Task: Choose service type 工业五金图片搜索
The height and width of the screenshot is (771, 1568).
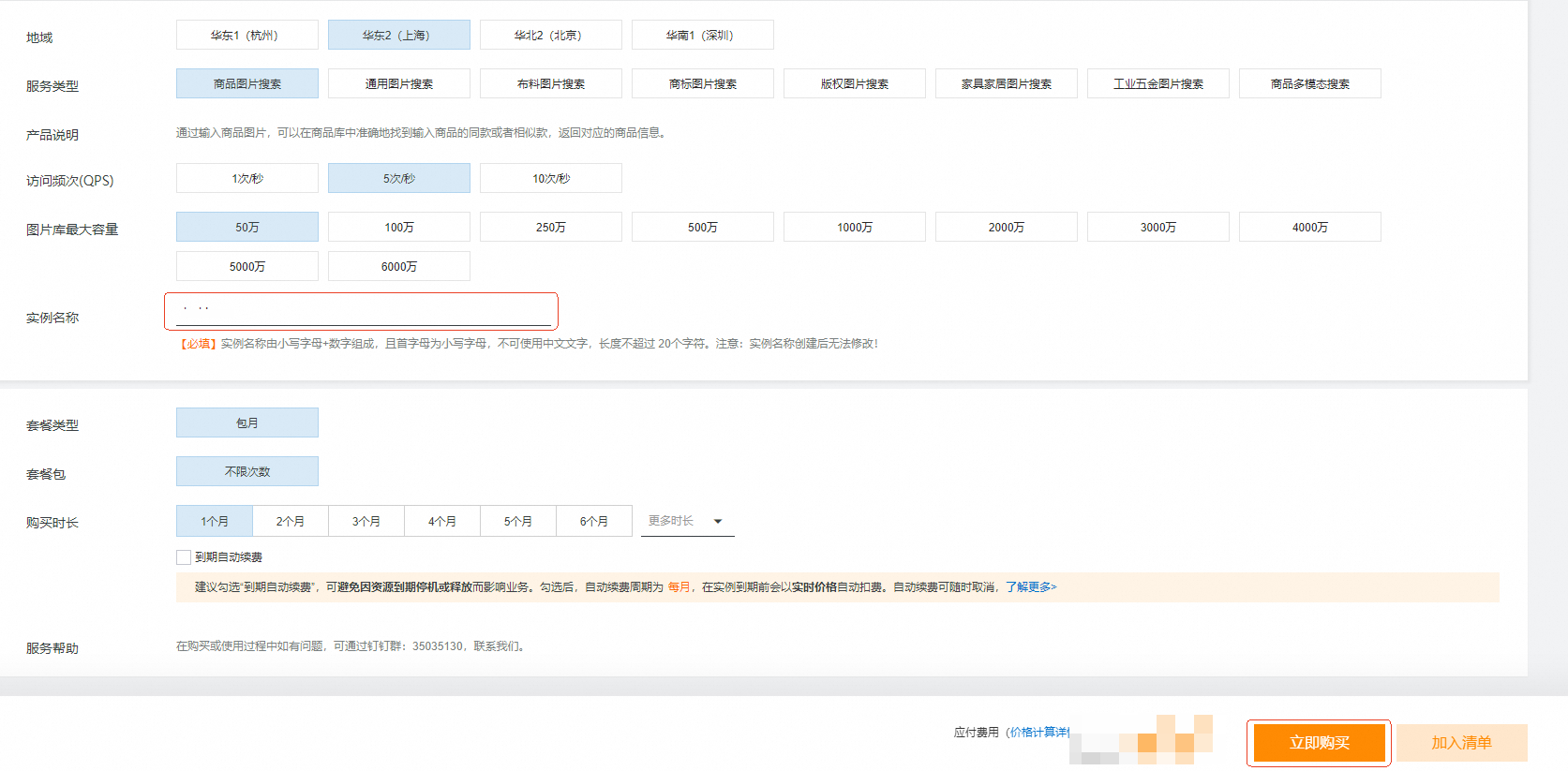Action: (x=1158, y=83)
